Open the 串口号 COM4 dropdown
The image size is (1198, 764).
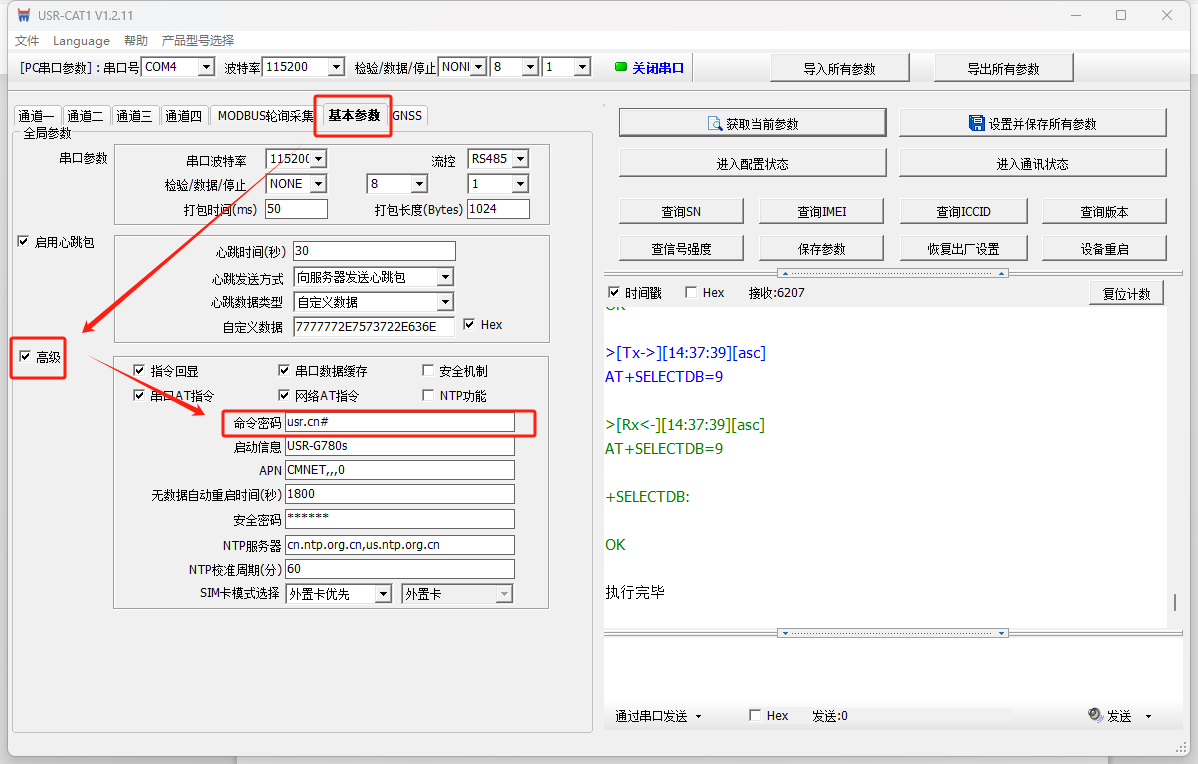coord(206,68)
